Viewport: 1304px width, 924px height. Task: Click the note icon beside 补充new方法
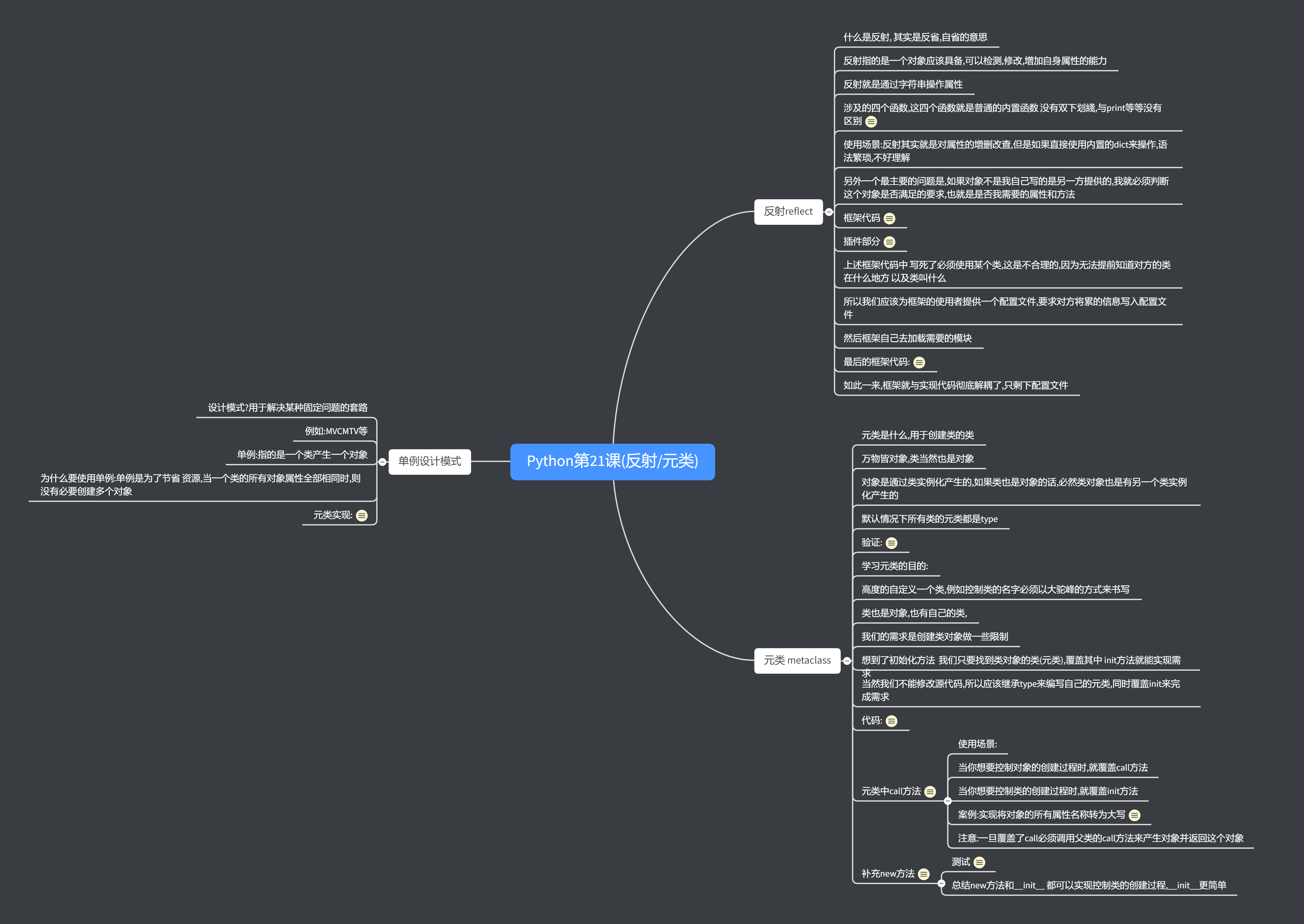[924, 875]
